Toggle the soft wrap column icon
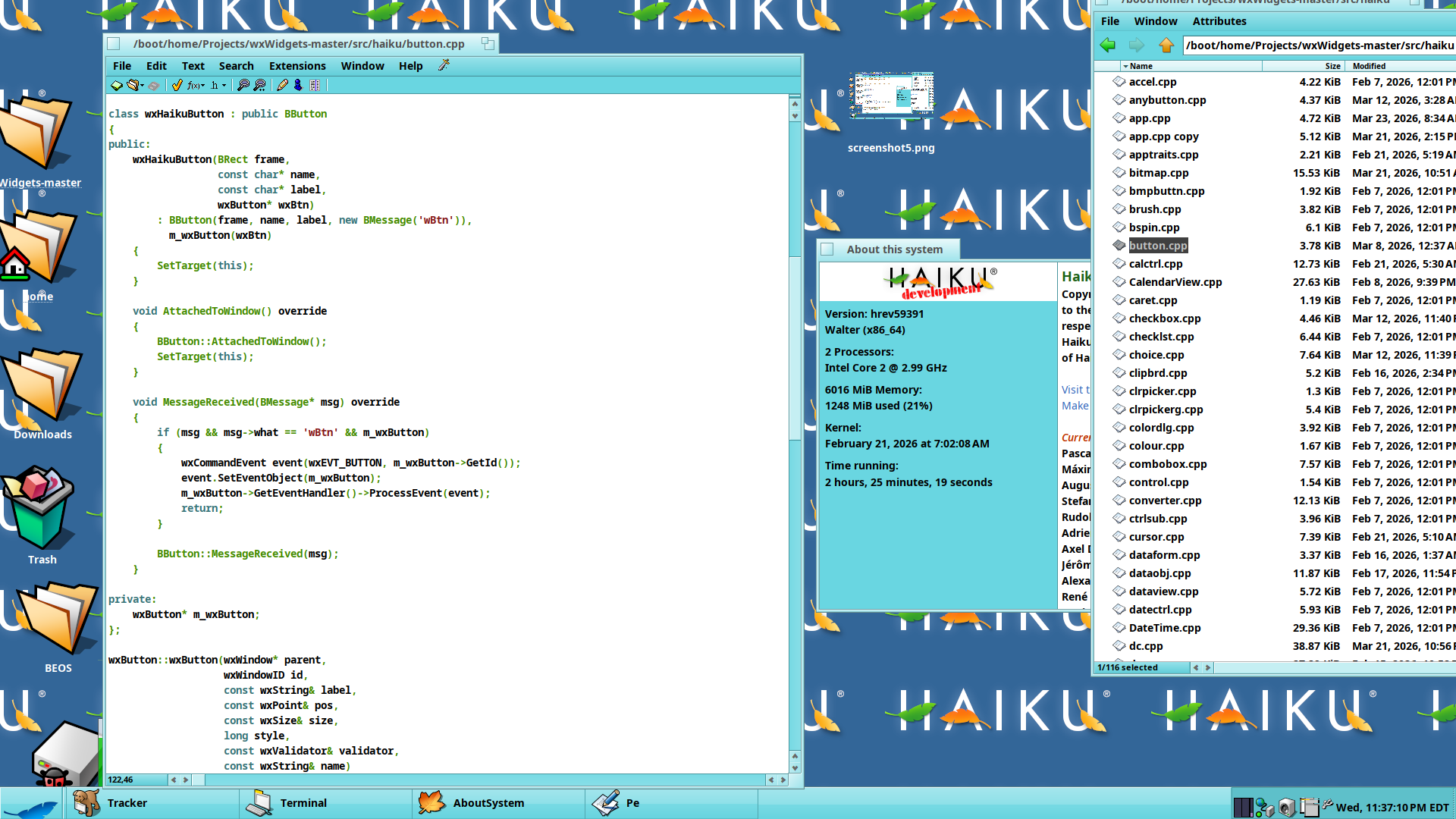 click(x=315, y=86)
